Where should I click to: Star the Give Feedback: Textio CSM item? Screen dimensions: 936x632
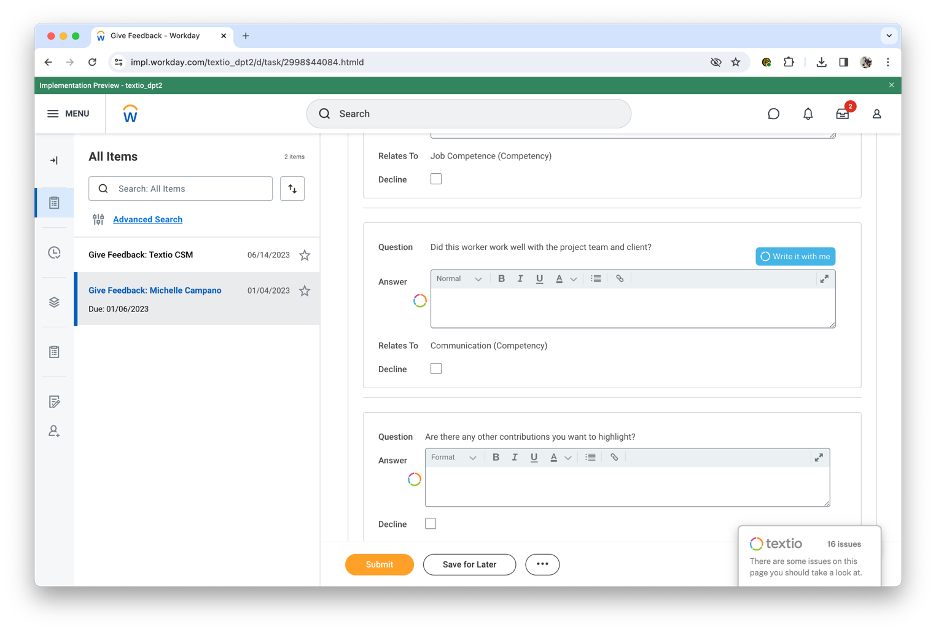304,255
